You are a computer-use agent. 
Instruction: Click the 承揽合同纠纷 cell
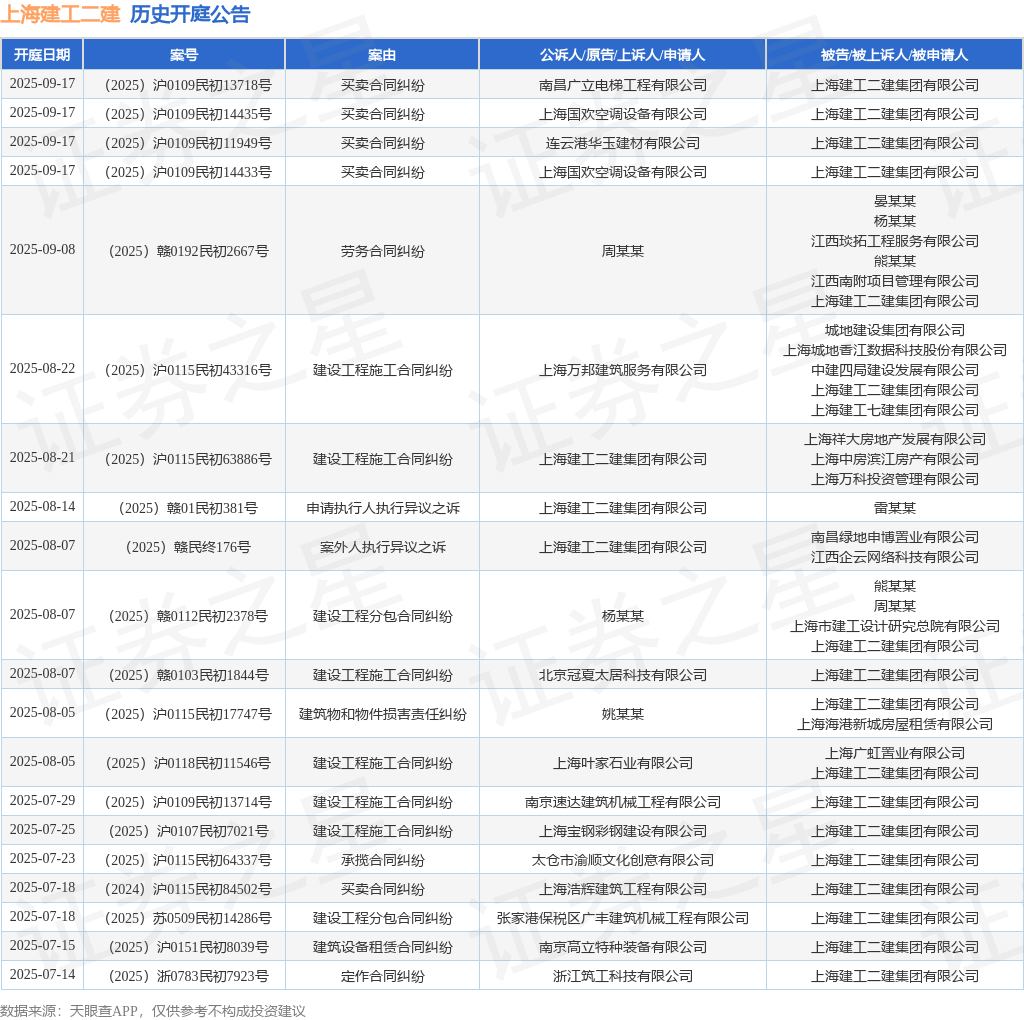pyautogui.click(x=382, y=860)
